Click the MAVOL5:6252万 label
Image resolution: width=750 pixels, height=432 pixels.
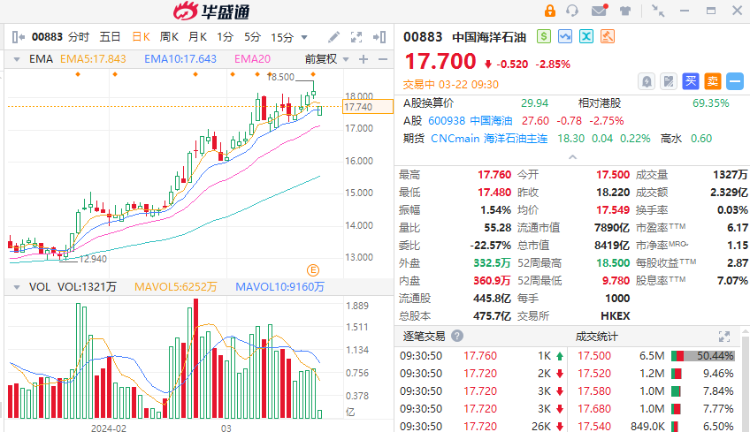[x=176, y=287]
